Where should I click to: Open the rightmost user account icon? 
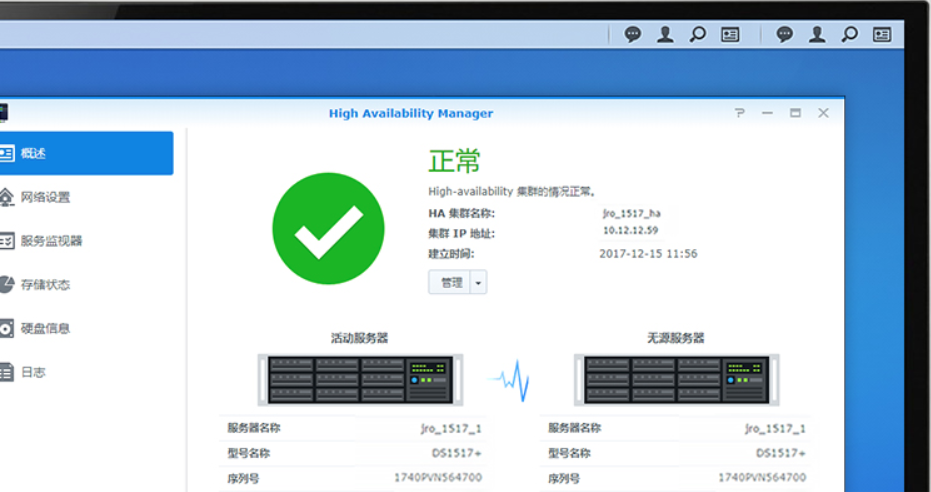click(x=817, y=34)
